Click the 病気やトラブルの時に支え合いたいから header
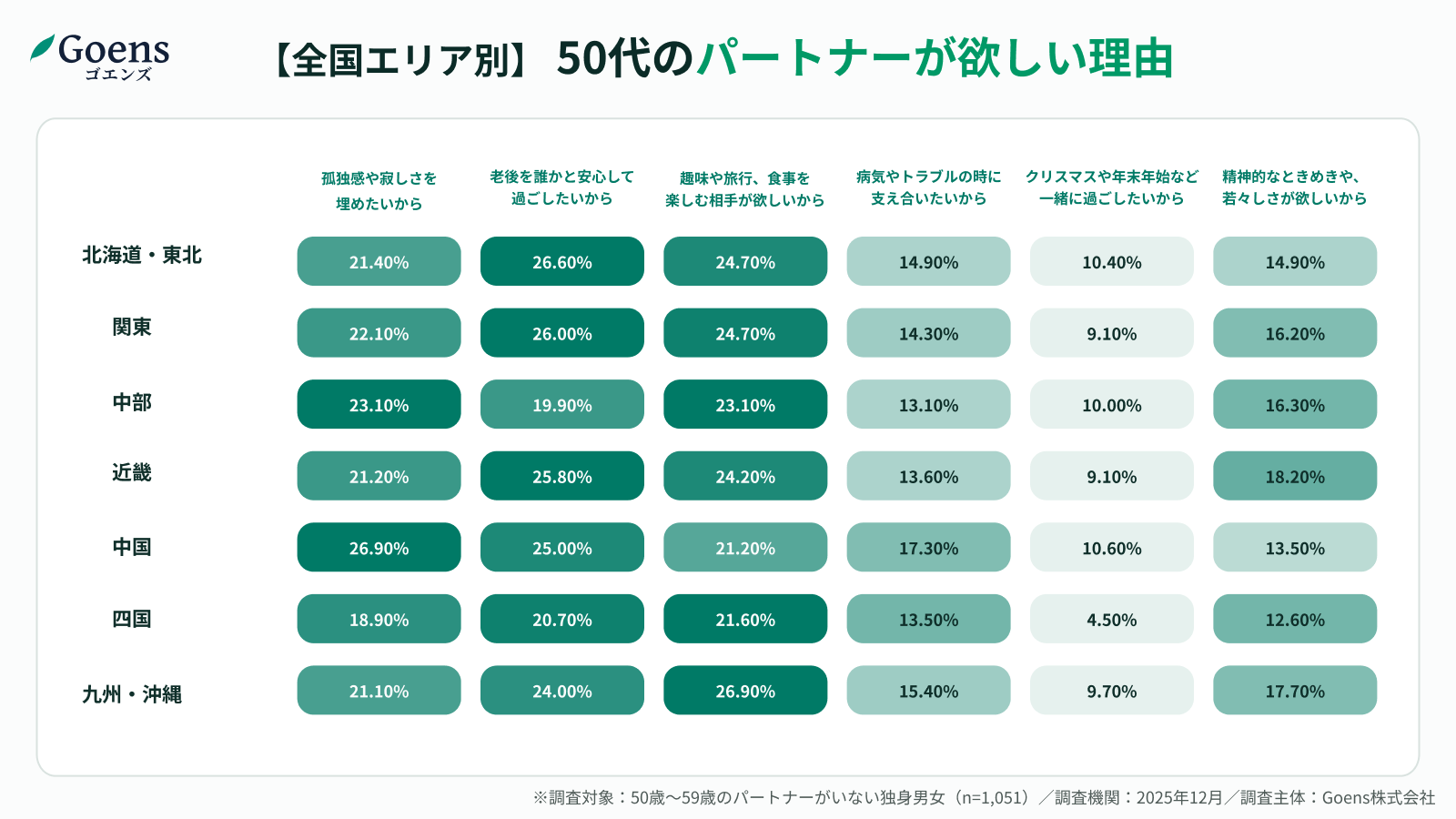 [x=928, y=187]
